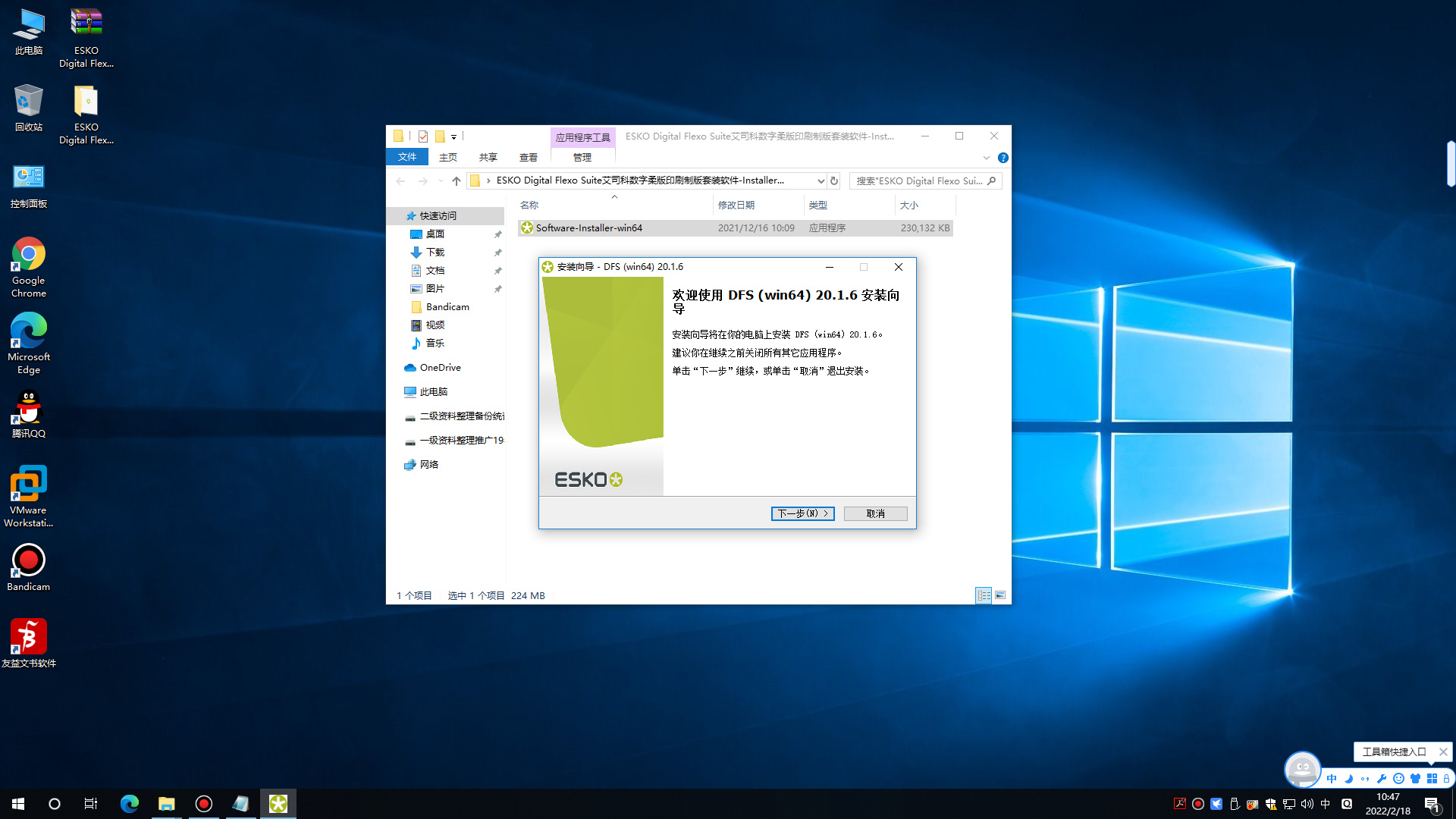The width and height of the screenshot is (1456, 819).
Task: Open 视频 in the navigation pane
Action: pyautogui.click(x=435, y=325)
